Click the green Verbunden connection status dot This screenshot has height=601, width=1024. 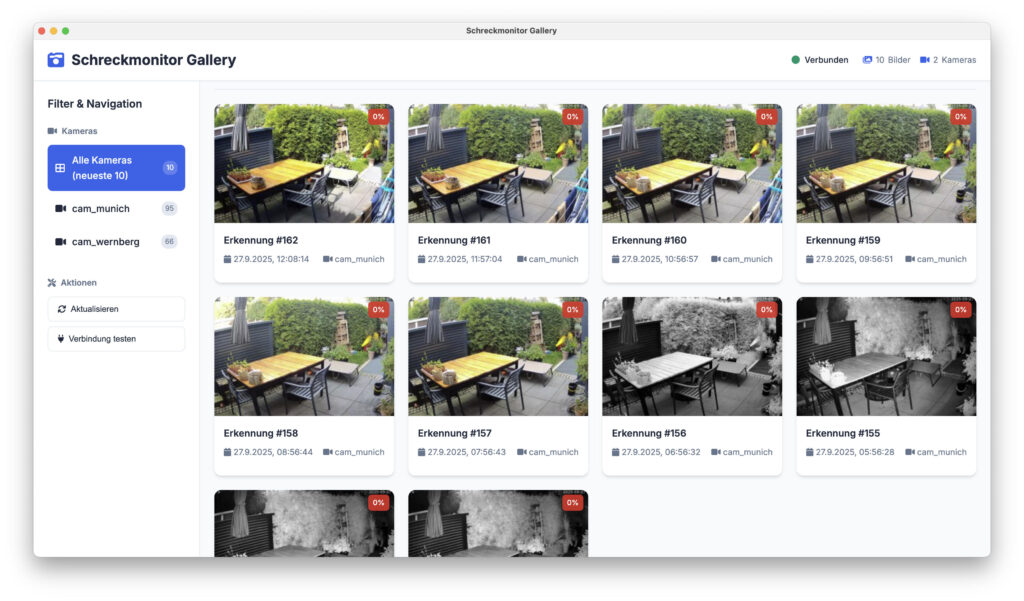(x=796, y=60)
